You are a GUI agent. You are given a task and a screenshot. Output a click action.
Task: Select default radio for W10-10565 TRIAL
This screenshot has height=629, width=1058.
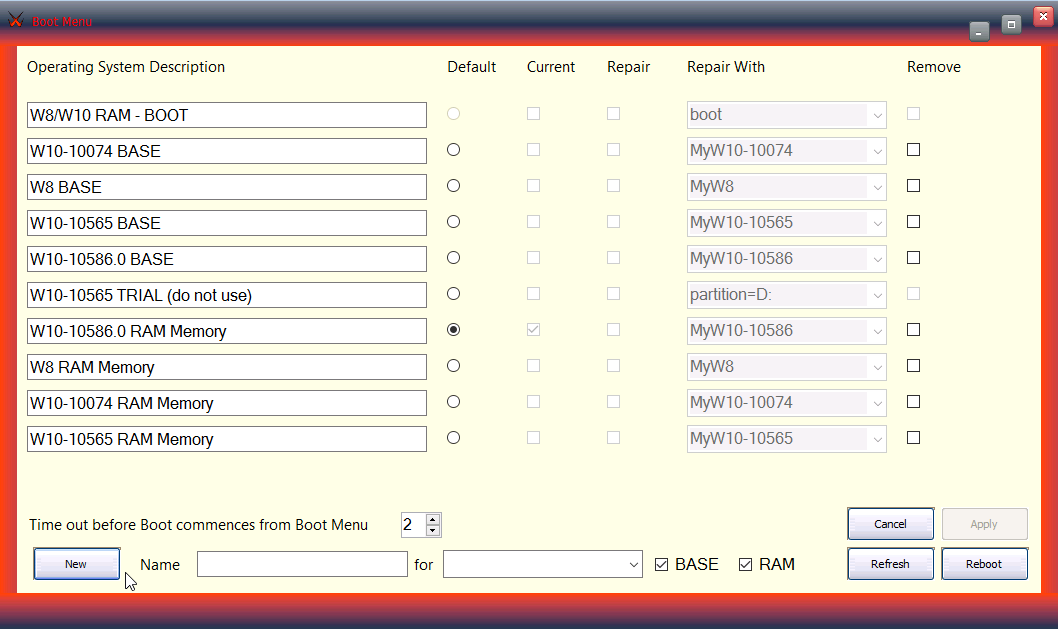tap(453, 294)
